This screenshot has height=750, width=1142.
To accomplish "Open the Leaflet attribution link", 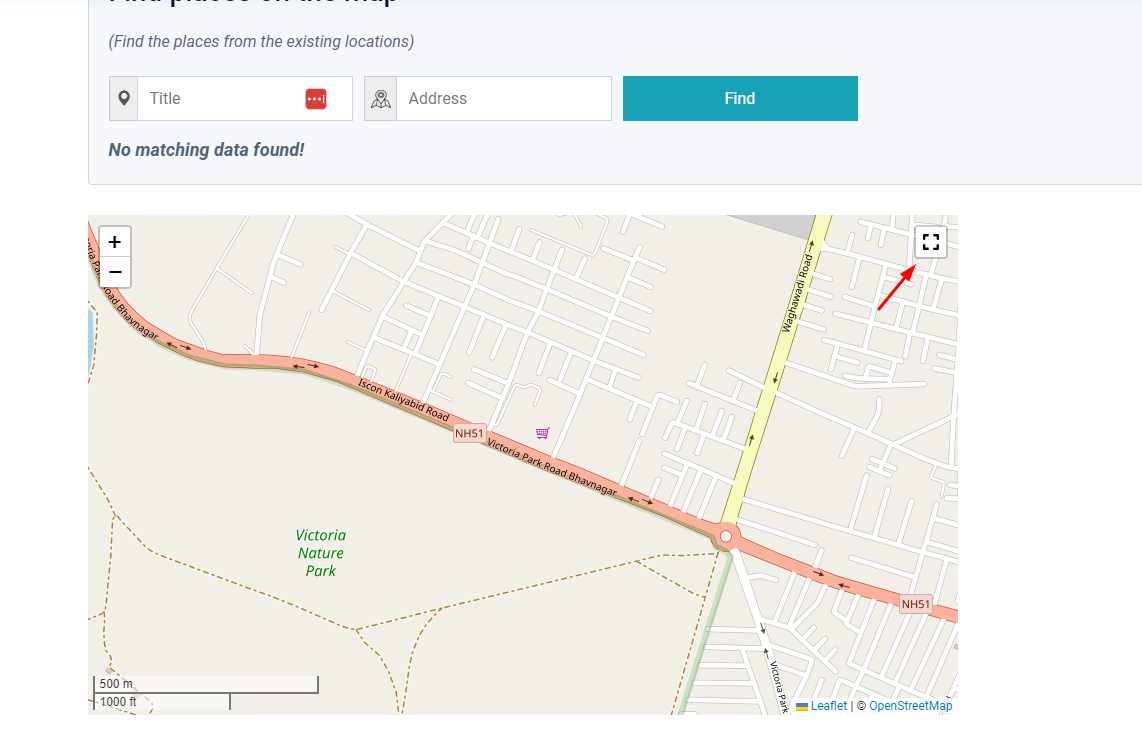I will tap(828, 706).
